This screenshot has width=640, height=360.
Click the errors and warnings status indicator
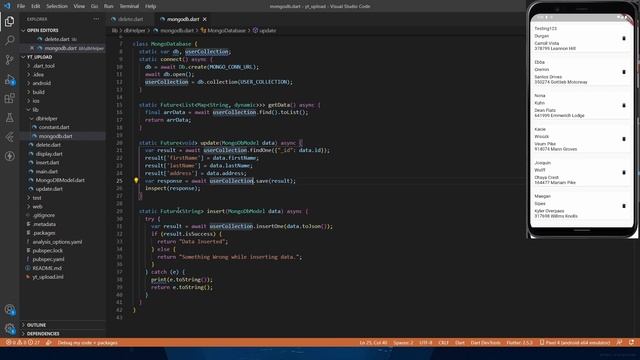coord(23,342)
